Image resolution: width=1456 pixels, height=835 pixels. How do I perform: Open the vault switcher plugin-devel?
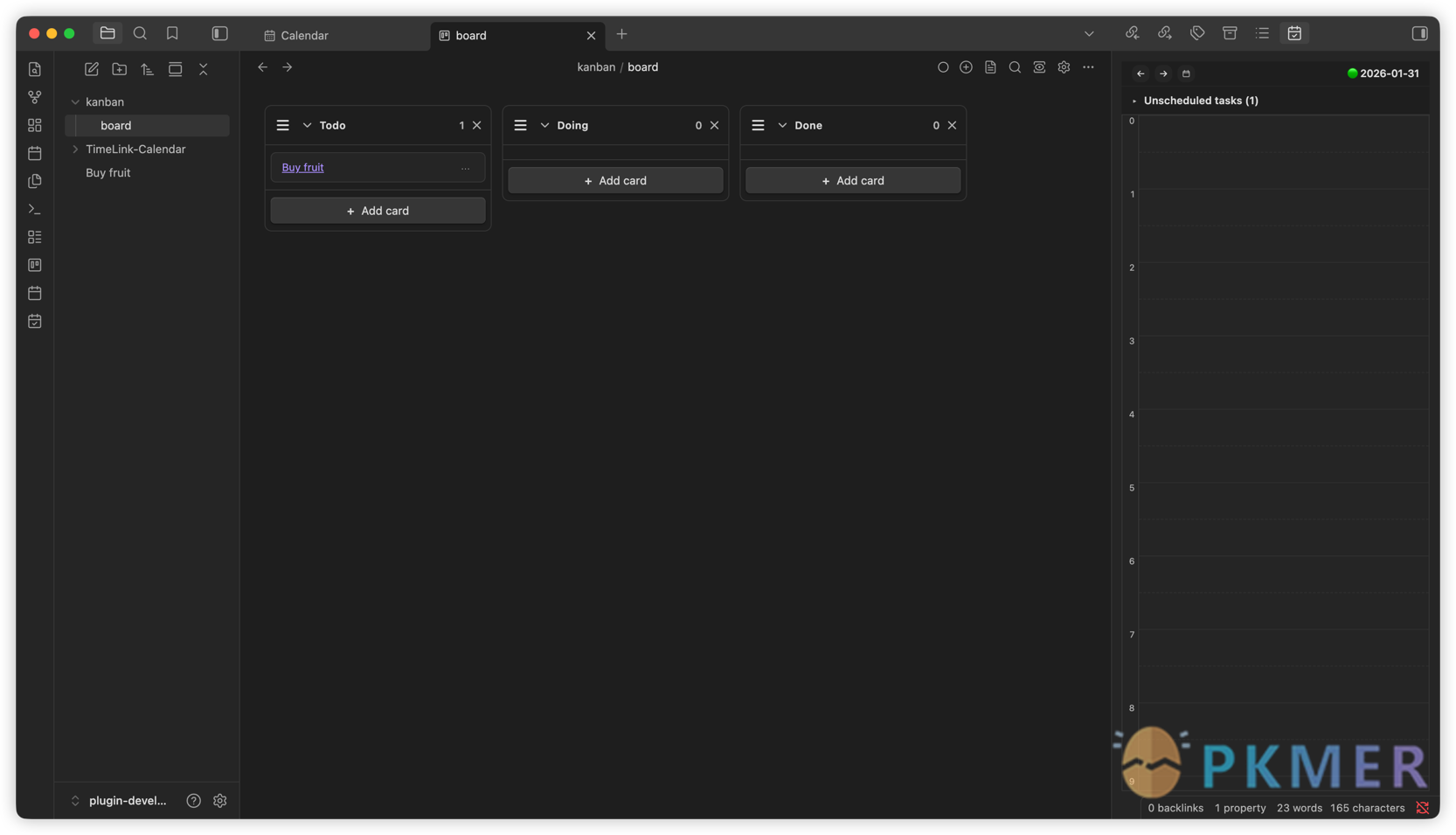click(x=119, y=801)
